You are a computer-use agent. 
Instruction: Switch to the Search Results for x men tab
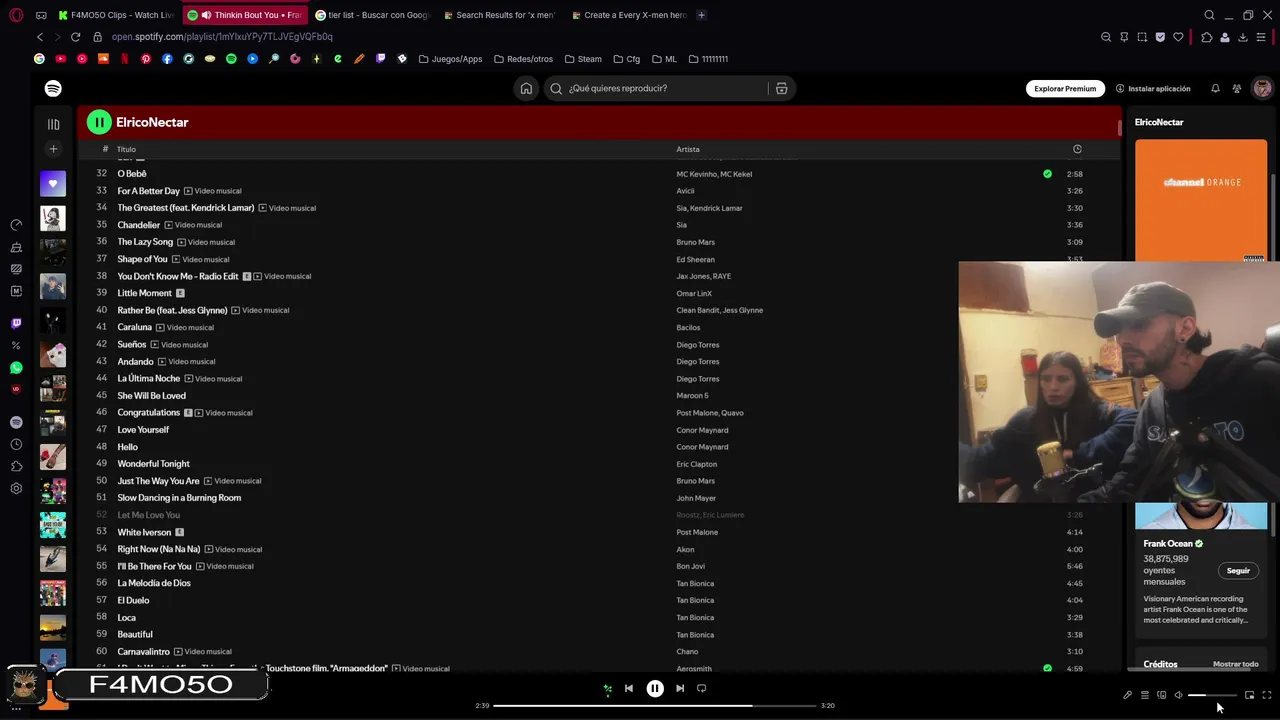coord(500,15)
